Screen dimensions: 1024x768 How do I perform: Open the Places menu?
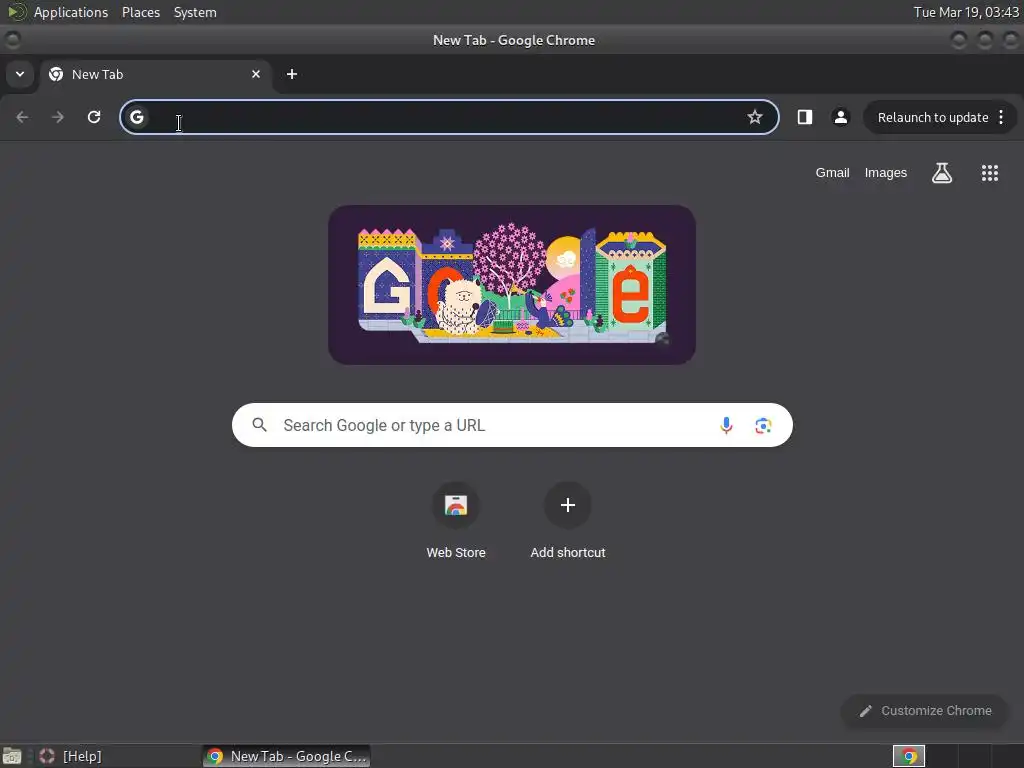tap(141, 12)
